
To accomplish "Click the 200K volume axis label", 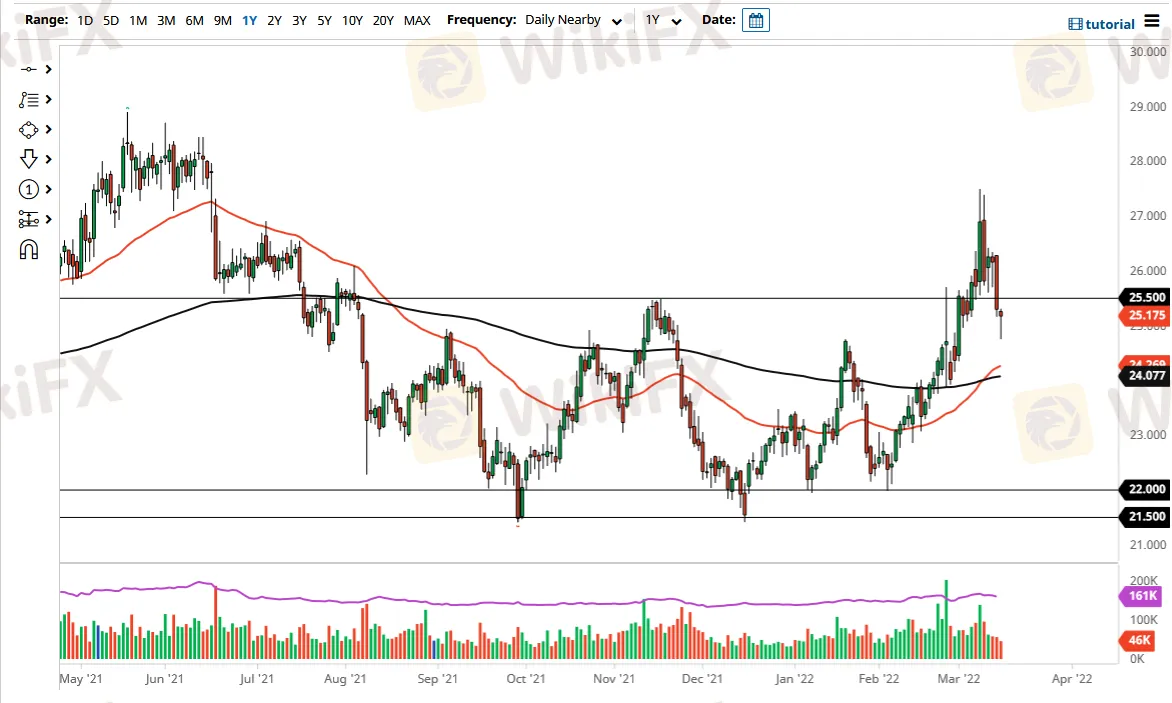I will (x=1144, y=580).
